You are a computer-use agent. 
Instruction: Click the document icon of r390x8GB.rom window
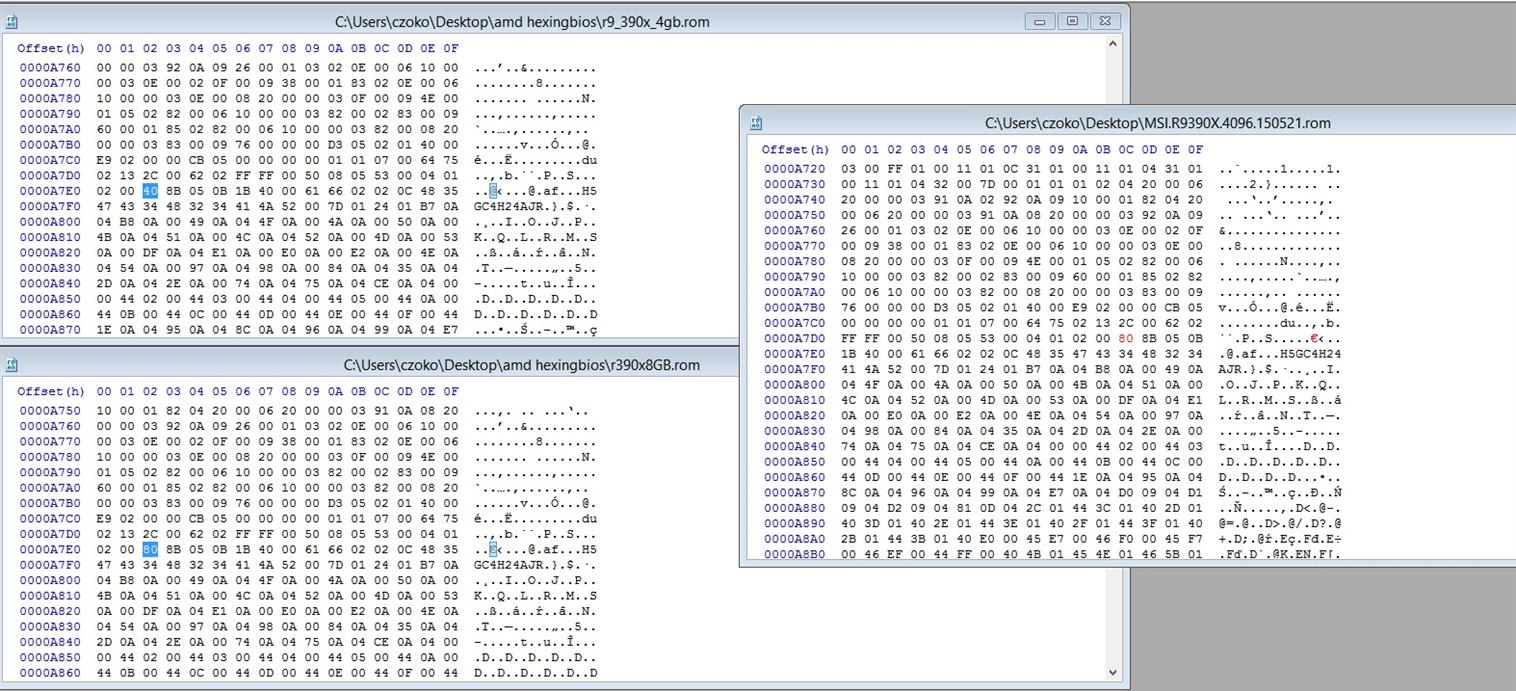pyautogui.click(x=11, y=365)
